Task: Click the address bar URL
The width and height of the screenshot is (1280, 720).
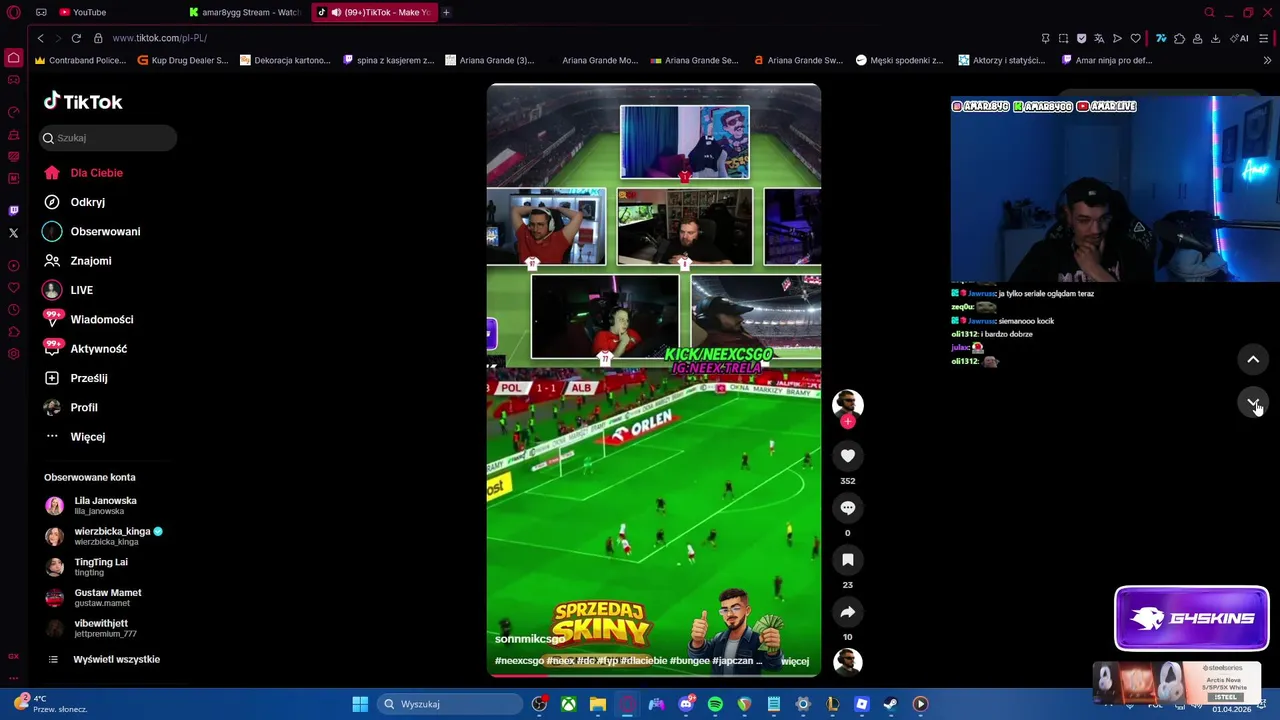Action: pos(160,38)
